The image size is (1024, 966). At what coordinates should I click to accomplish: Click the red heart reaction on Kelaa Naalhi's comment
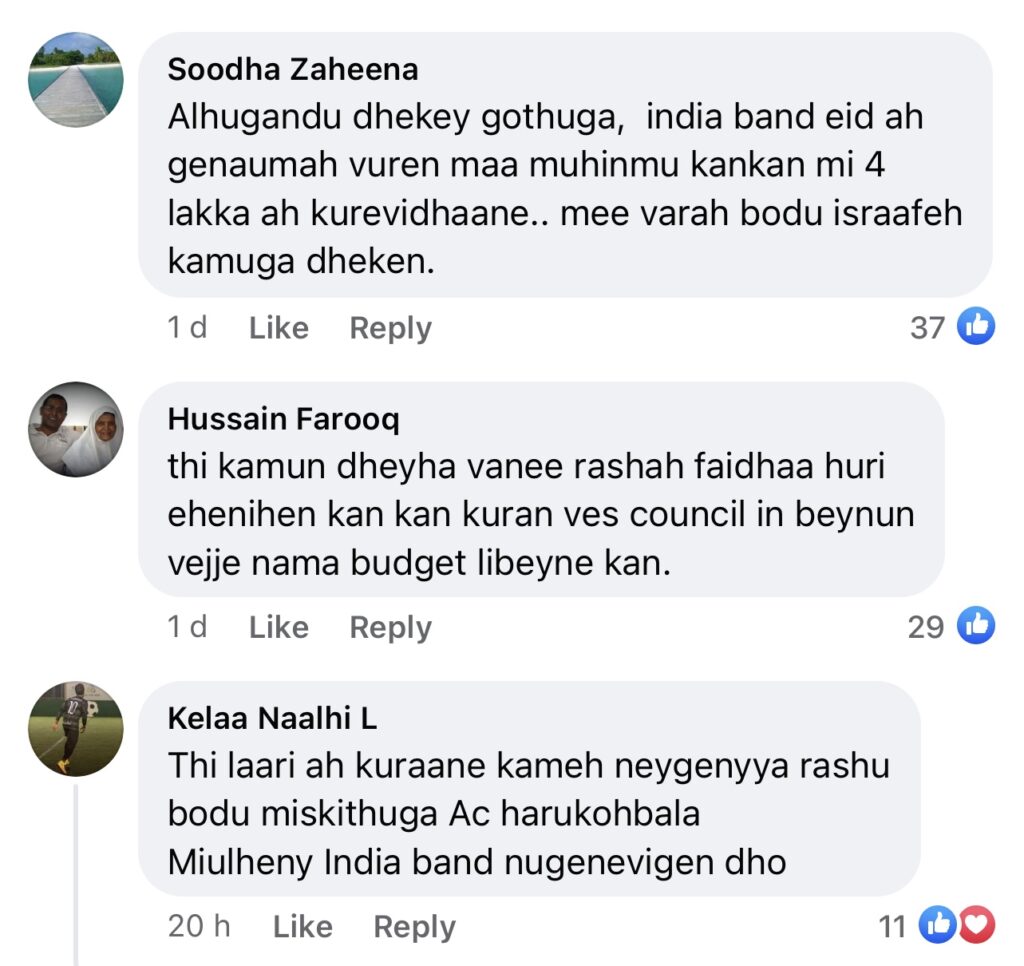(x=977, y=926)
